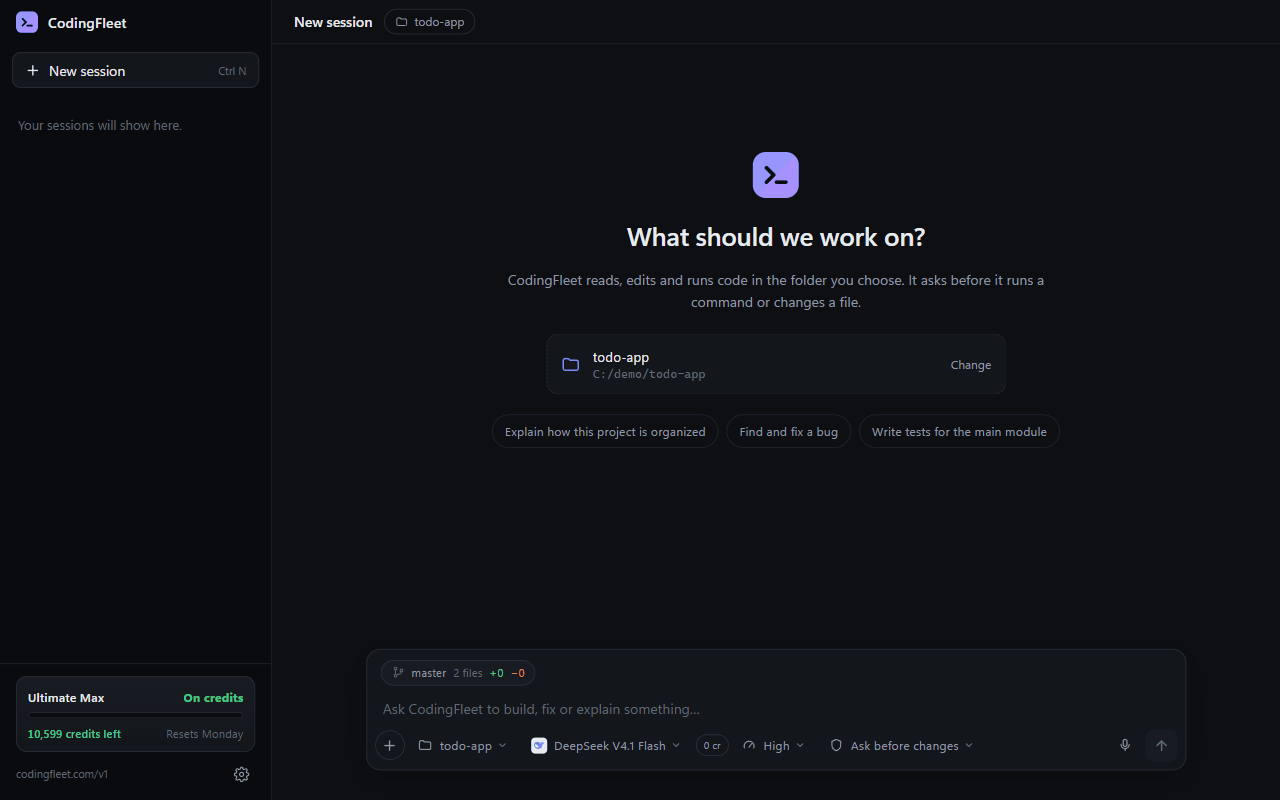Viewport: 1280px width, 800px height.
Task: Click the credits usage progress bar
Action: [135, 715]
